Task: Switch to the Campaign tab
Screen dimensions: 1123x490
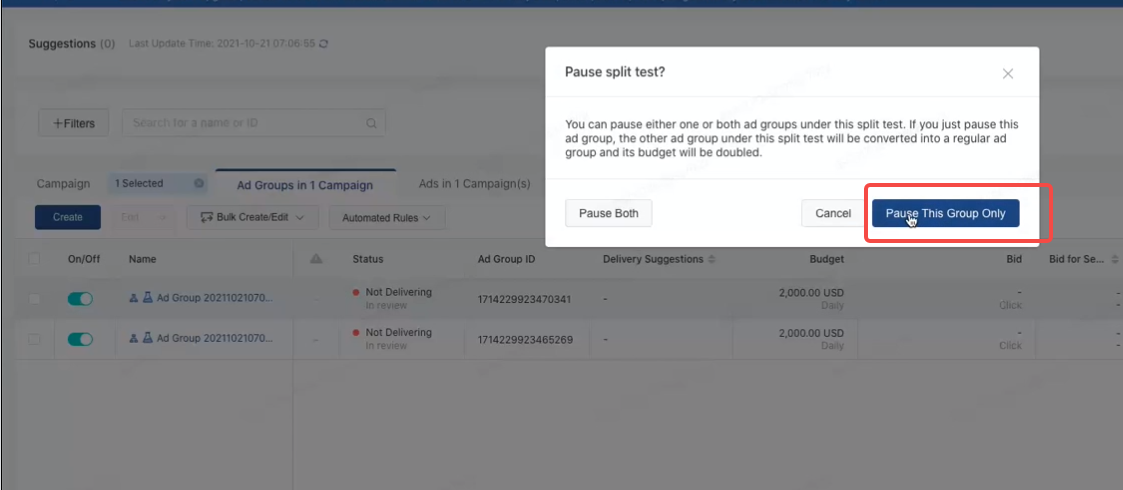Action: [x=63, y=184]
